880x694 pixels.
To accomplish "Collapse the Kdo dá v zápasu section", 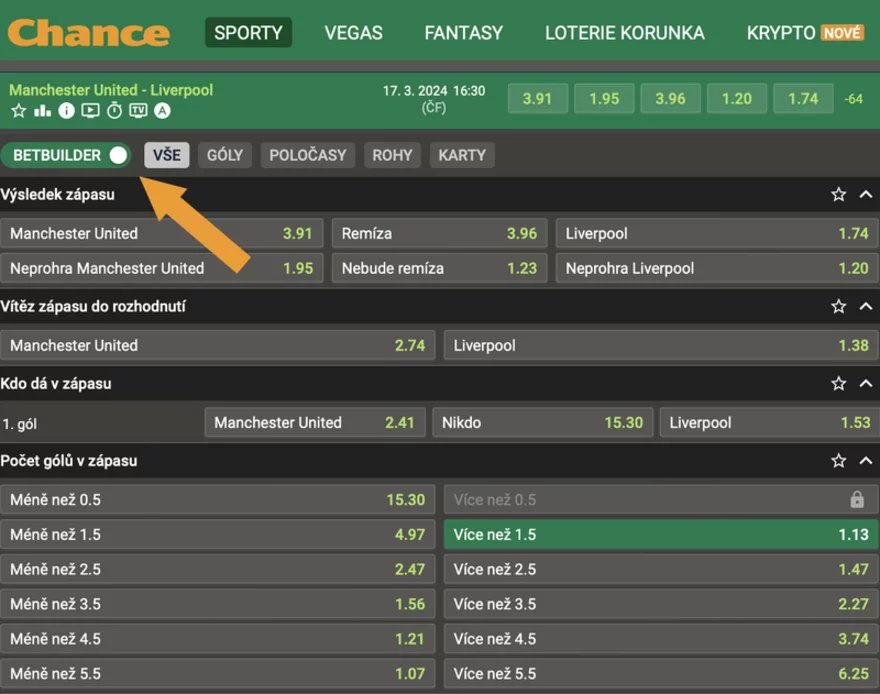I will pyautogui.click(x=866, y=383).
